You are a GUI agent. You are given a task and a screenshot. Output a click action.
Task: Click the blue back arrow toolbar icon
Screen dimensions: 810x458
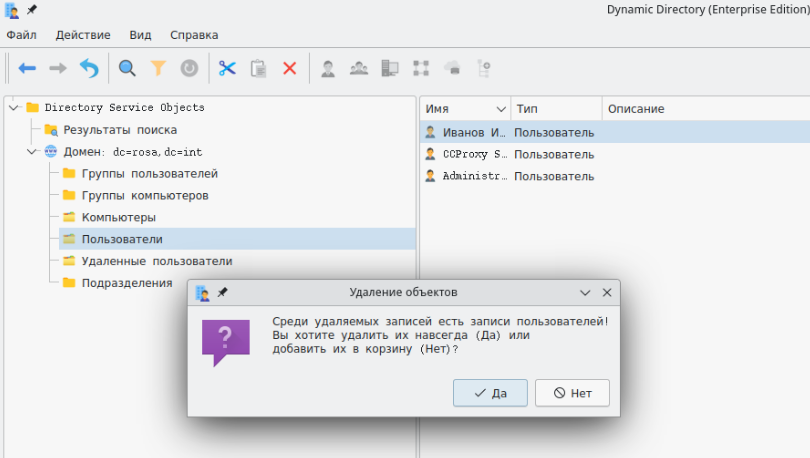[27, 68]
